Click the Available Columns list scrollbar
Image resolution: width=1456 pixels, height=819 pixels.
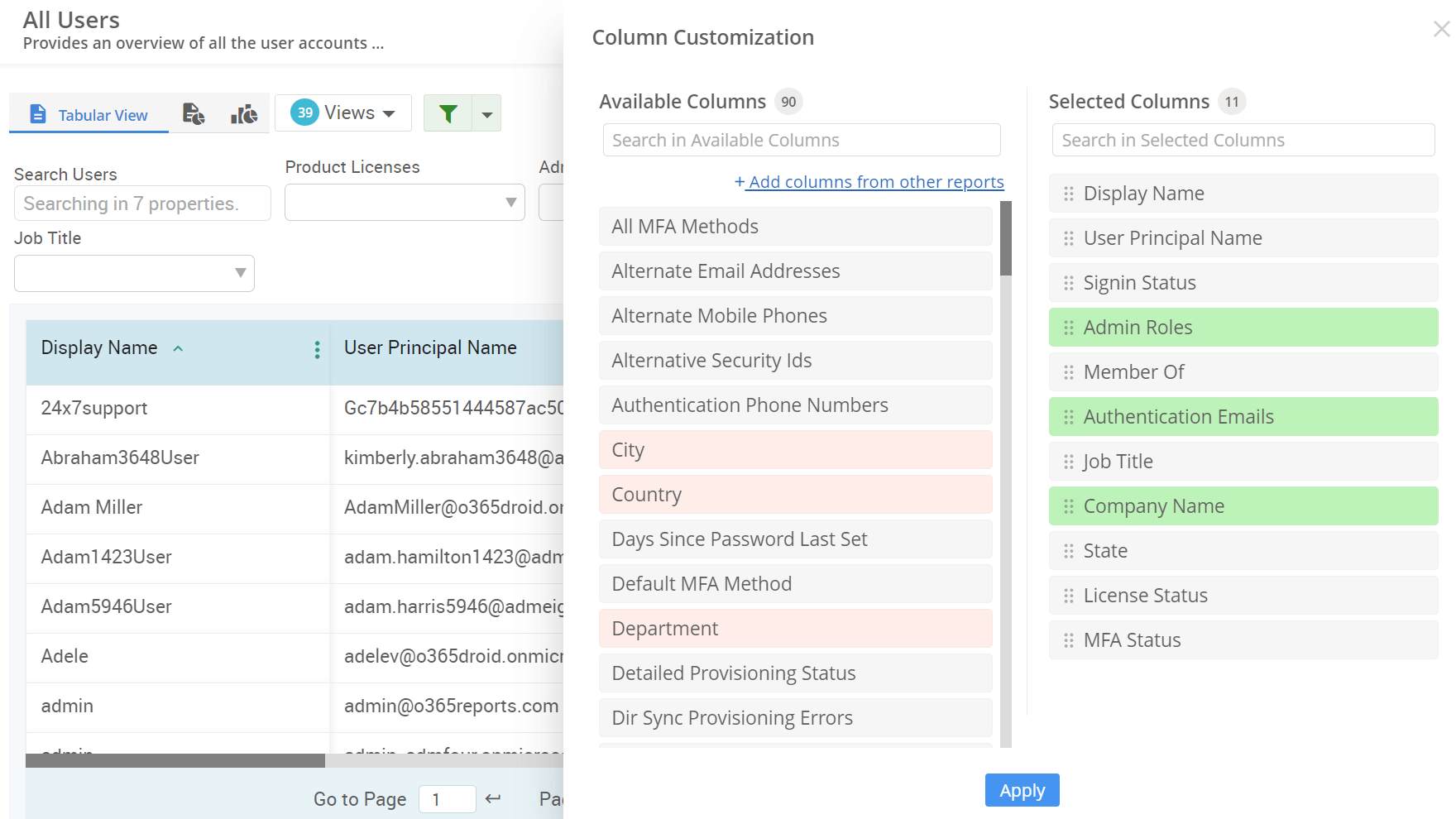tap(1005, 240)
